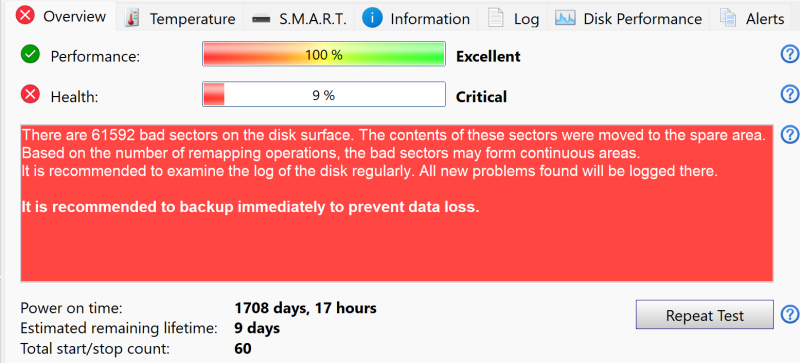Click the green checkmark Performance status icon

(30, 54)
